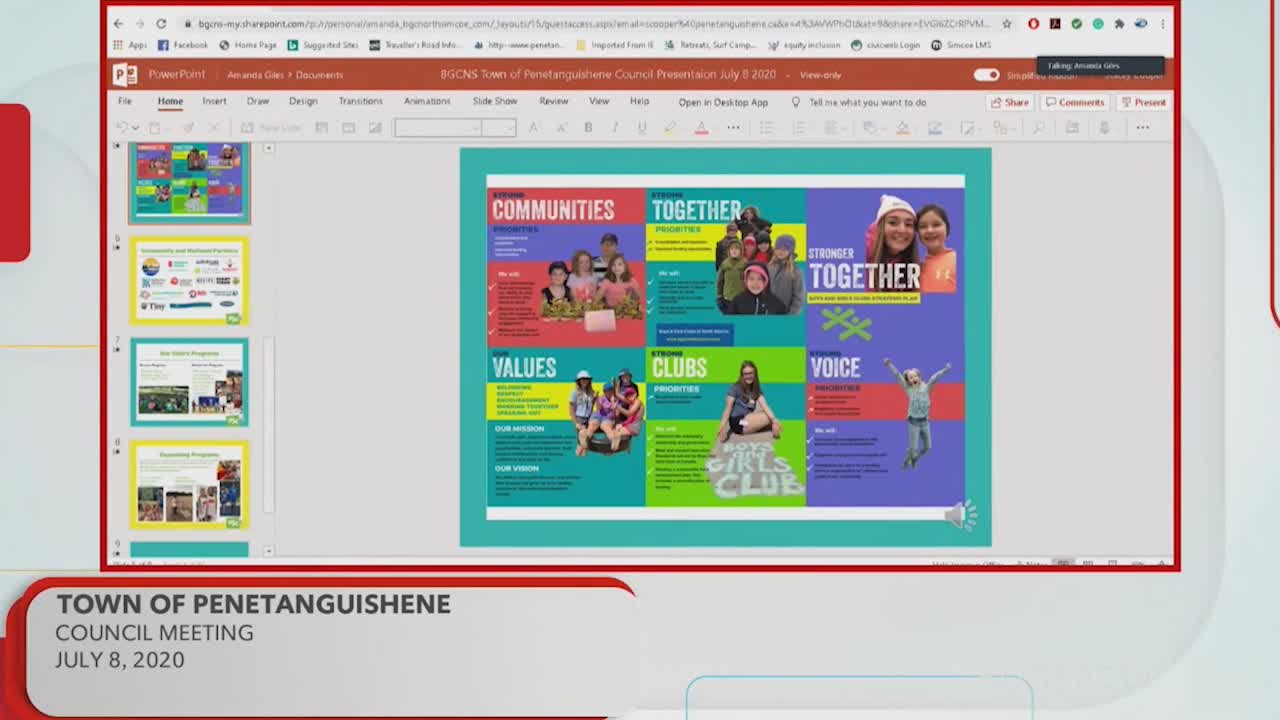Click the thumbnail pane scroll up arrow
1280x720 pixels.
[268, 148]
